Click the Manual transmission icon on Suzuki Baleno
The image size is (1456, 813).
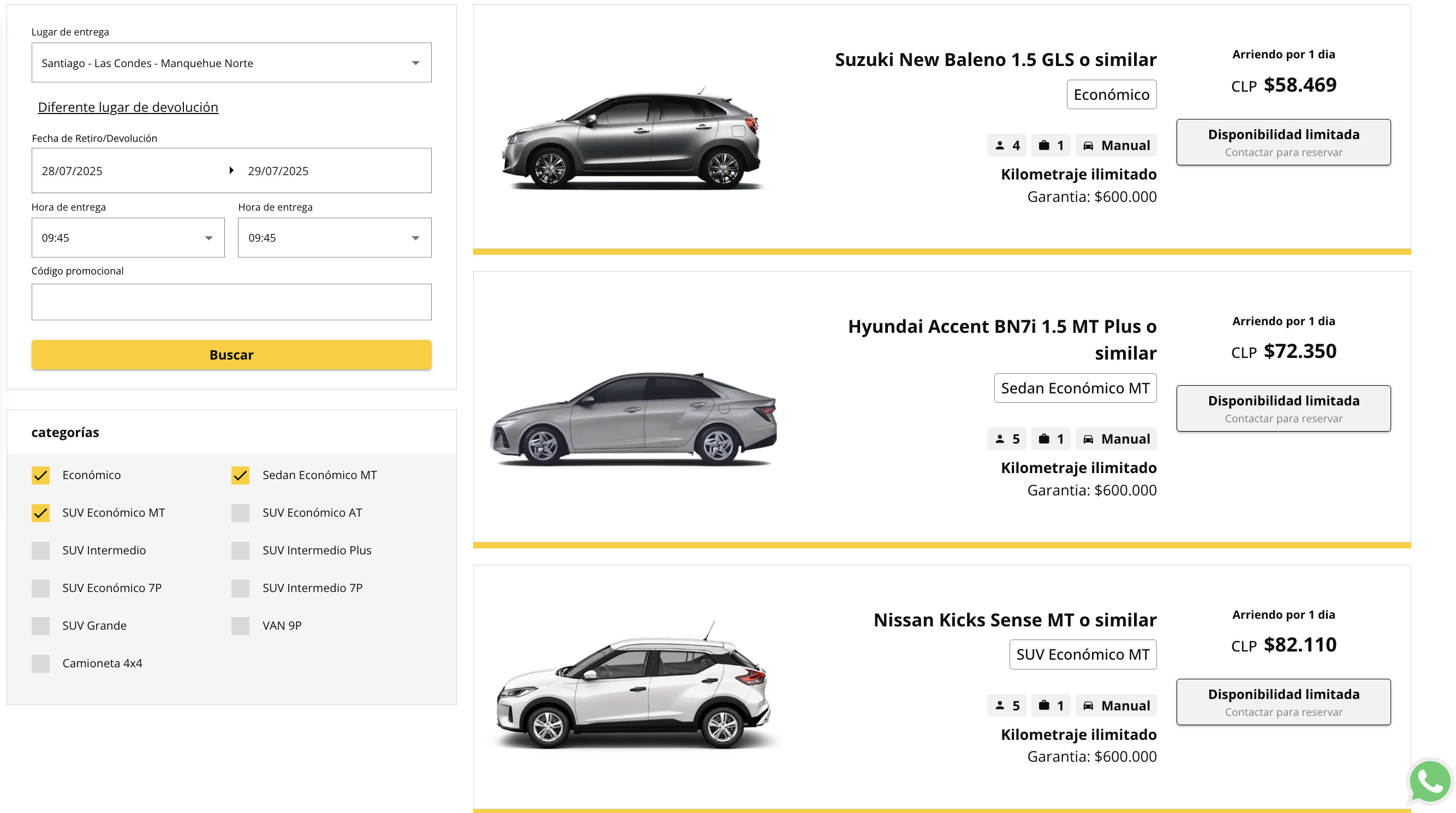pyautogui.click(x=1089, y=145)
